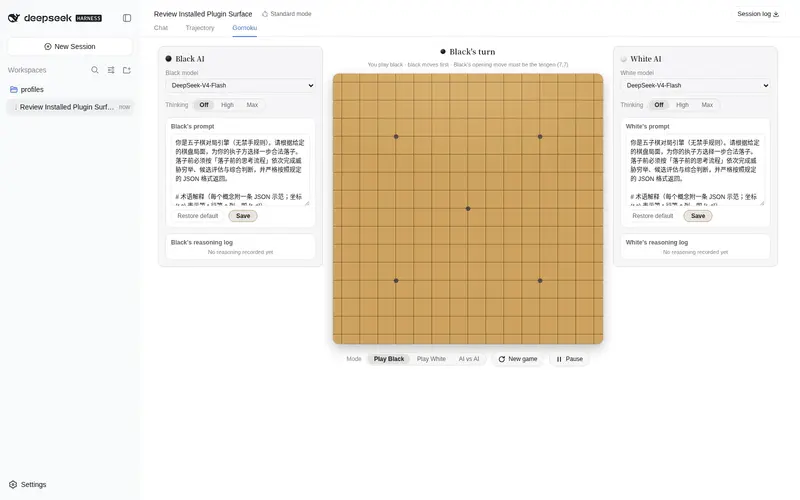The image size is (800, 500).
Task: Add a new workspace folder icon
Action: (x=127, y=70)
